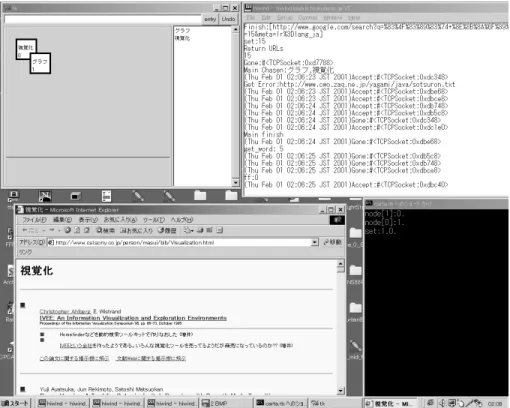Screen dimensions: 510x408
Task: Switch to carta.rb taskbar button
Action: (281, 403)
